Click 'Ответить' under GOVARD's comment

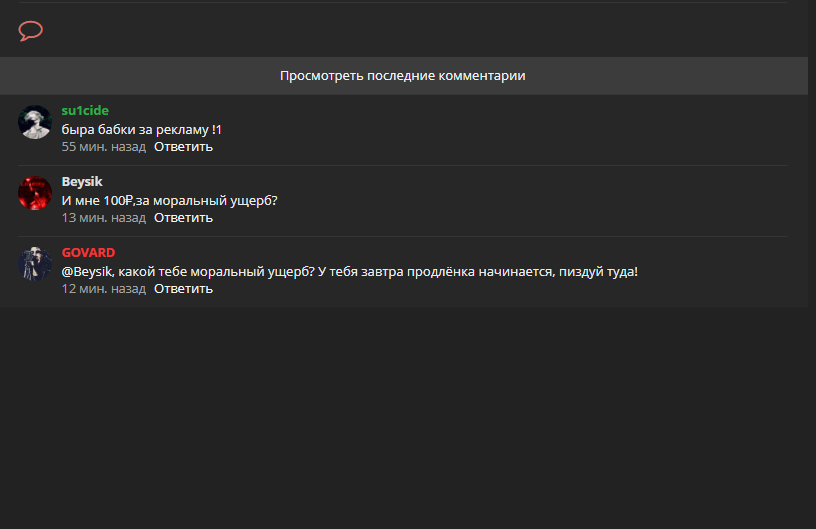tap(183, 289)
